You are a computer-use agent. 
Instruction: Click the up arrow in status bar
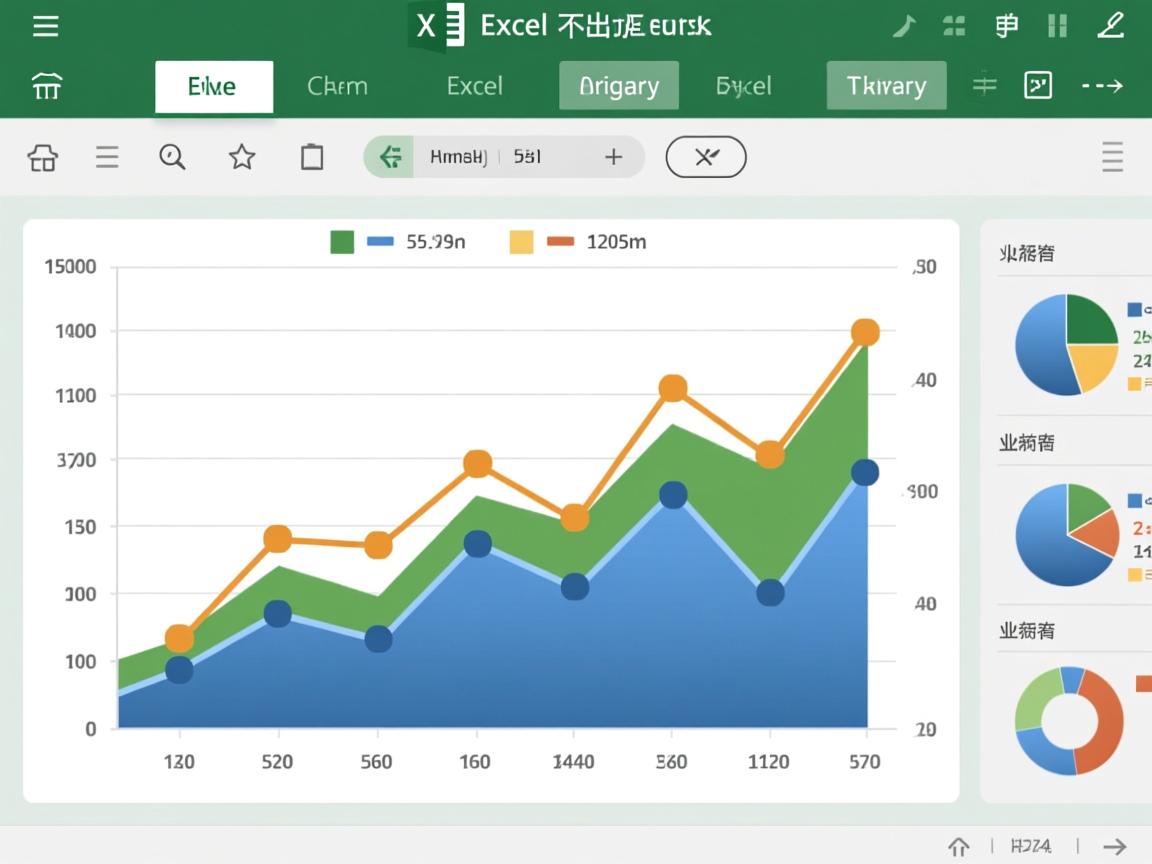pyautogui.click(x=958, y=846)
